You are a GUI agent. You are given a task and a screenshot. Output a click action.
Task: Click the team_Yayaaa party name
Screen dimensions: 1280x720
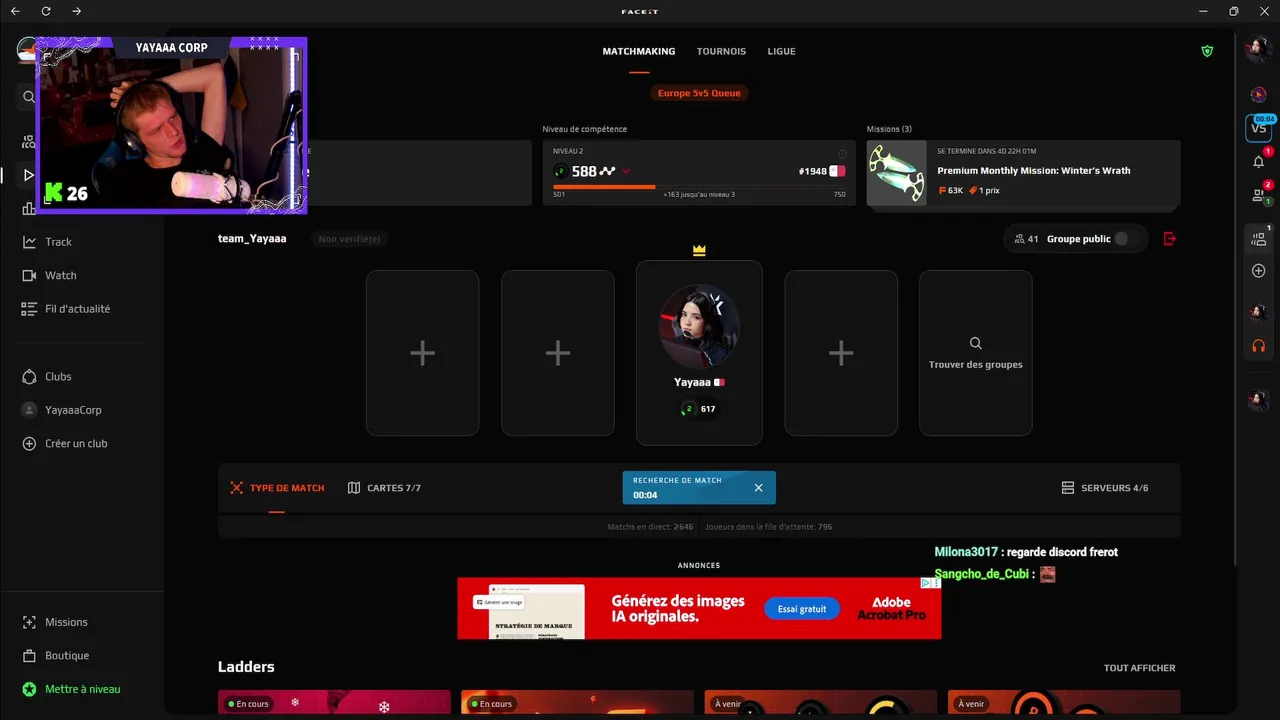tap(252, 239)
